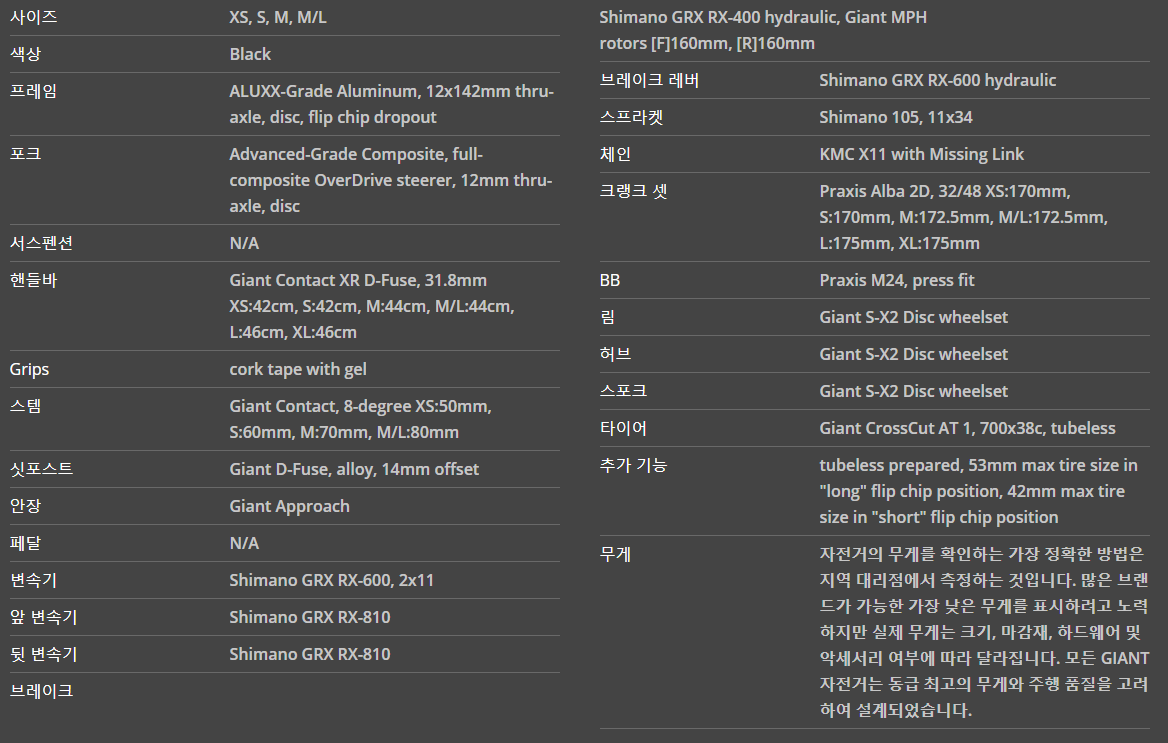The width and height of the screenshot is (1168, 743).
Task: Click the '스포크' spec label
Action: 623,391
